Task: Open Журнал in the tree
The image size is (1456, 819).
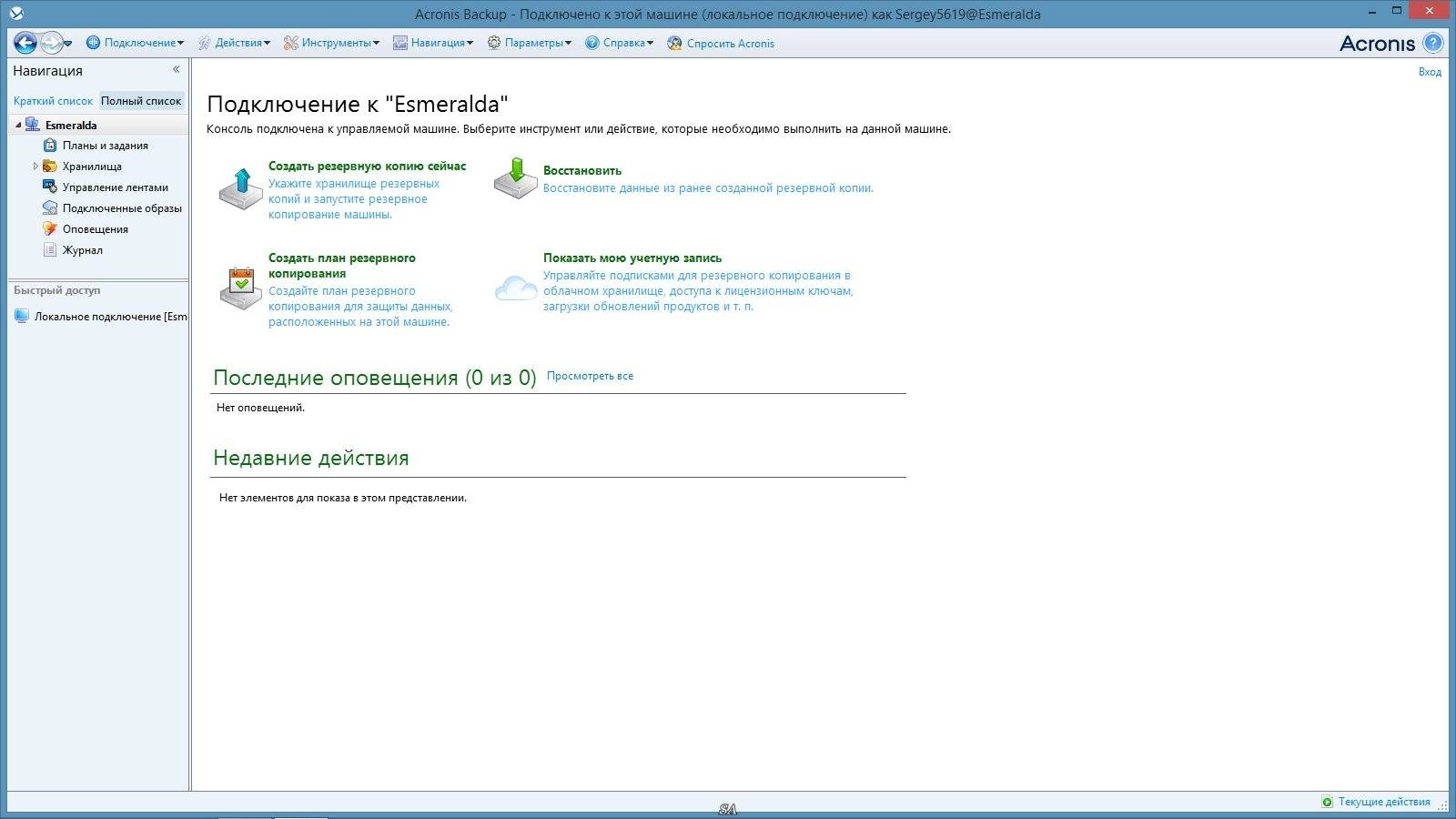Action: (82, 250)
